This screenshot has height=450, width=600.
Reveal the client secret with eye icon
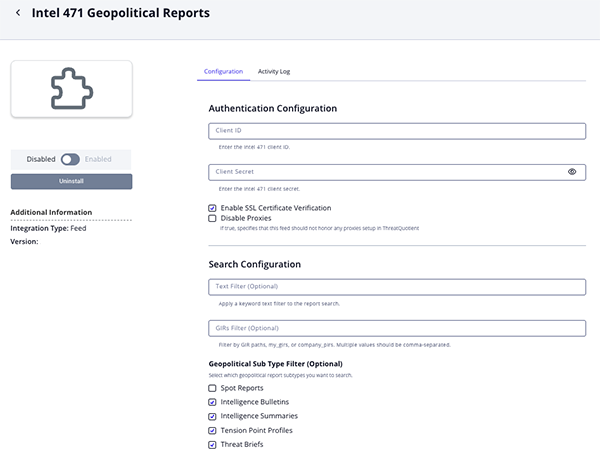click(x=572, y=172)
